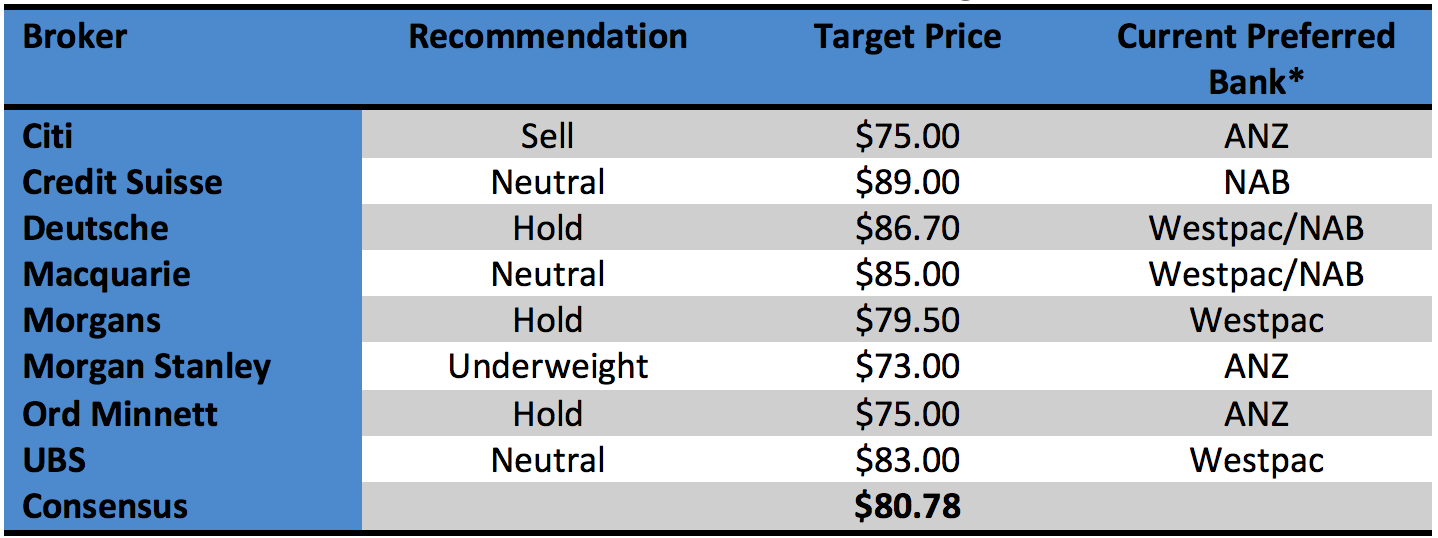Click the UBS broker name
Image resolution: width=1438 pixels, height=538 pixels.
click(54, 460)
